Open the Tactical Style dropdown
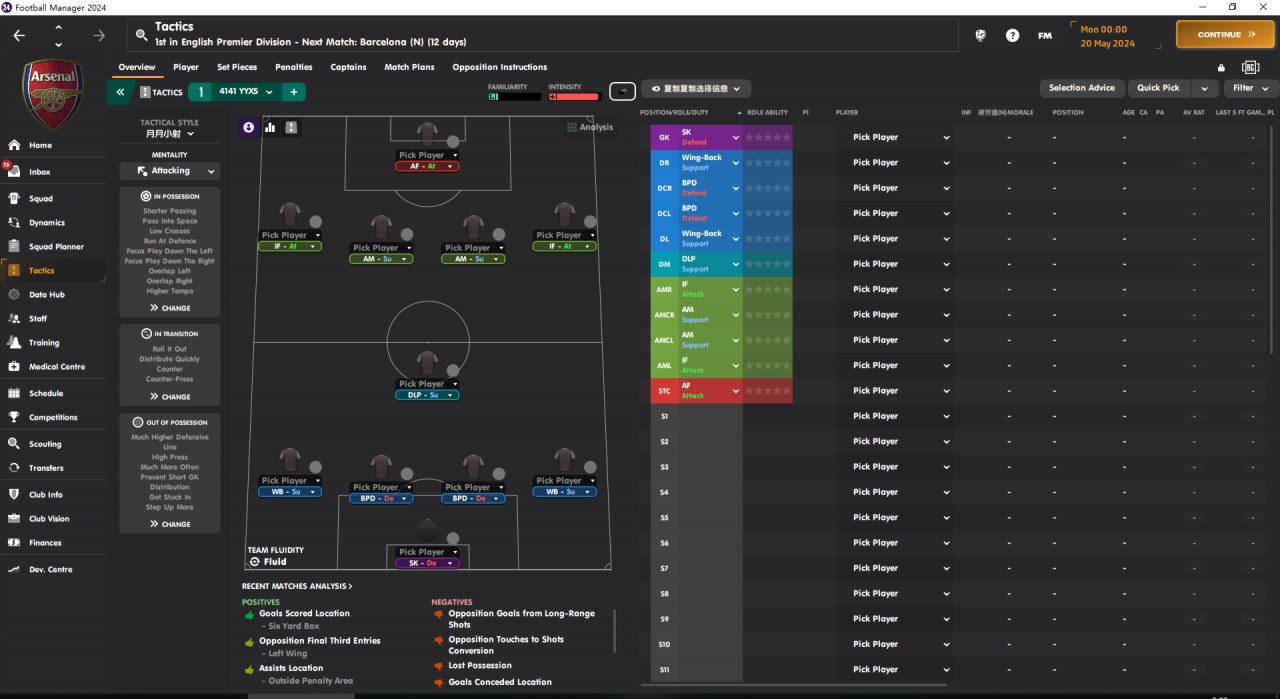Viewport: 1280px width, 699px height. (170, 133)
